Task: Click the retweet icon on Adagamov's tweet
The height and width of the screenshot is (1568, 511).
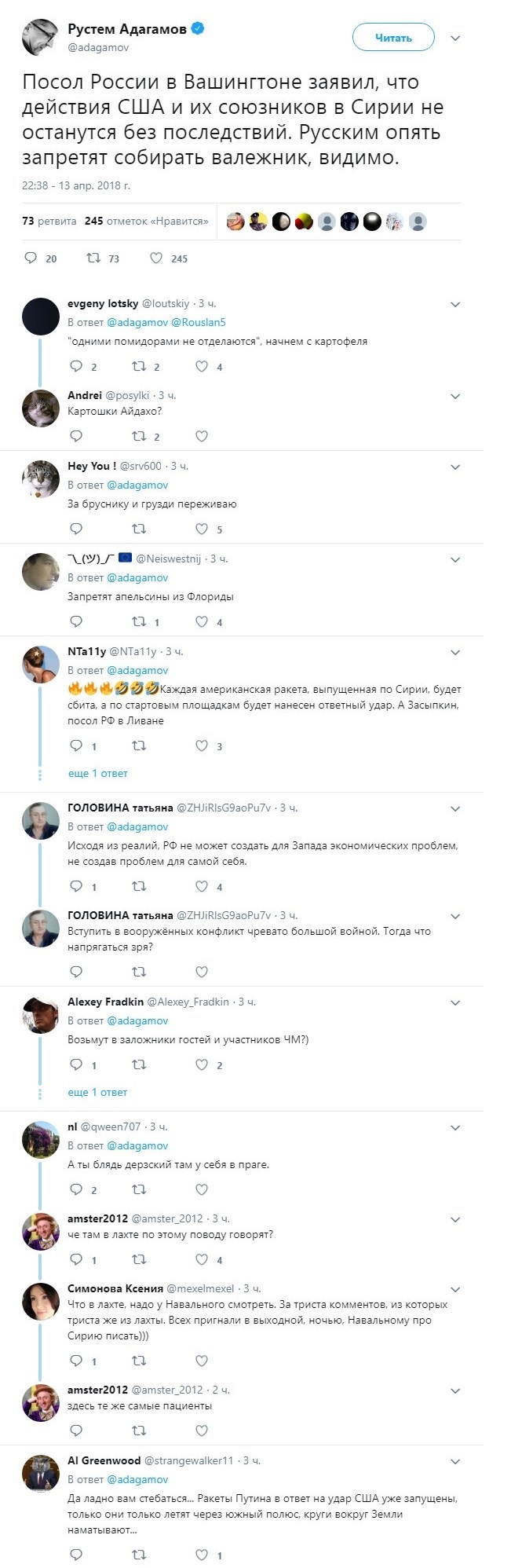Action: click(93, 258)
